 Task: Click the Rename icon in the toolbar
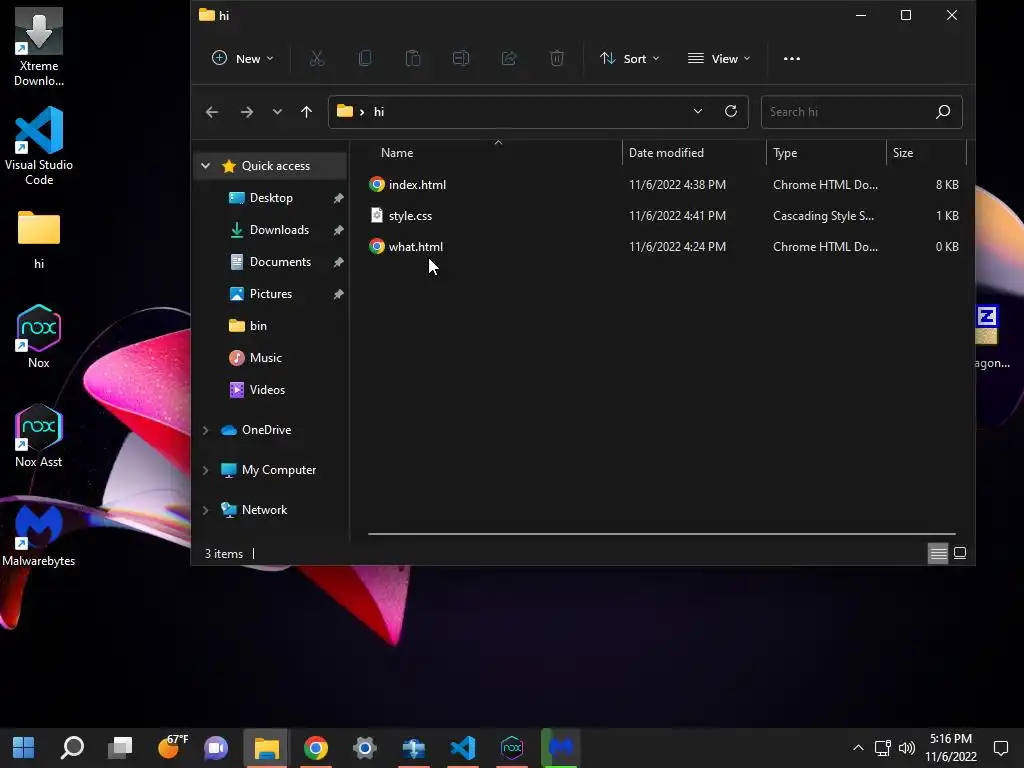[461, 59]
